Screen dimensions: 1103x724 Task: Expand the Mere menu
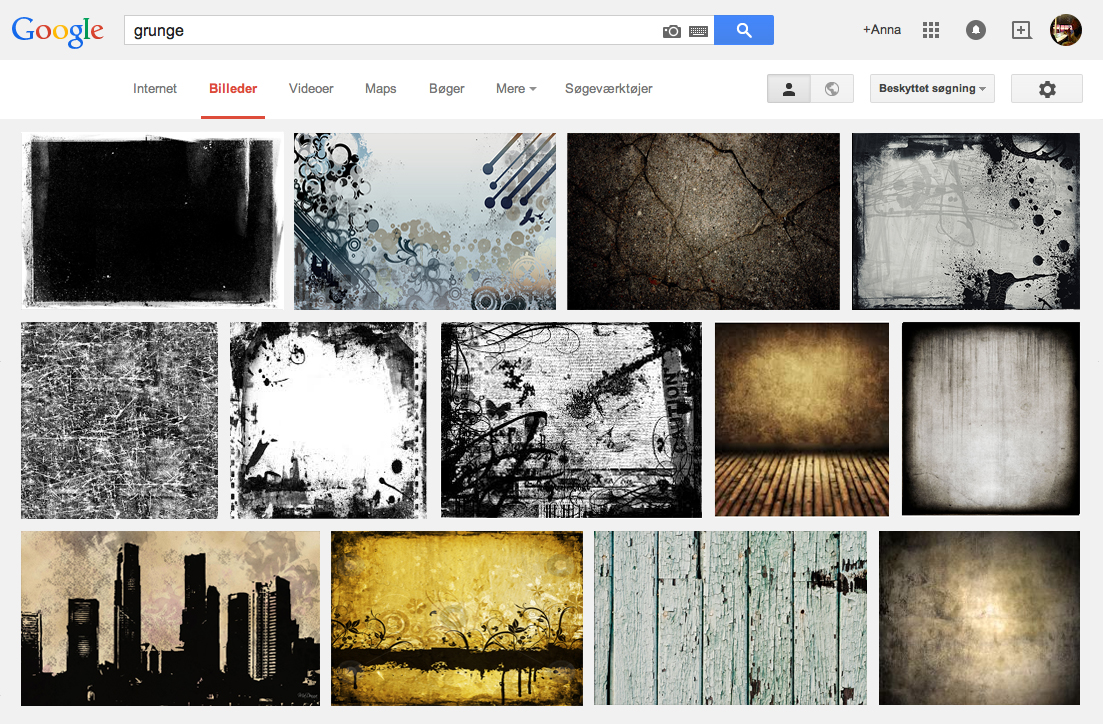[x=516, y=89]
